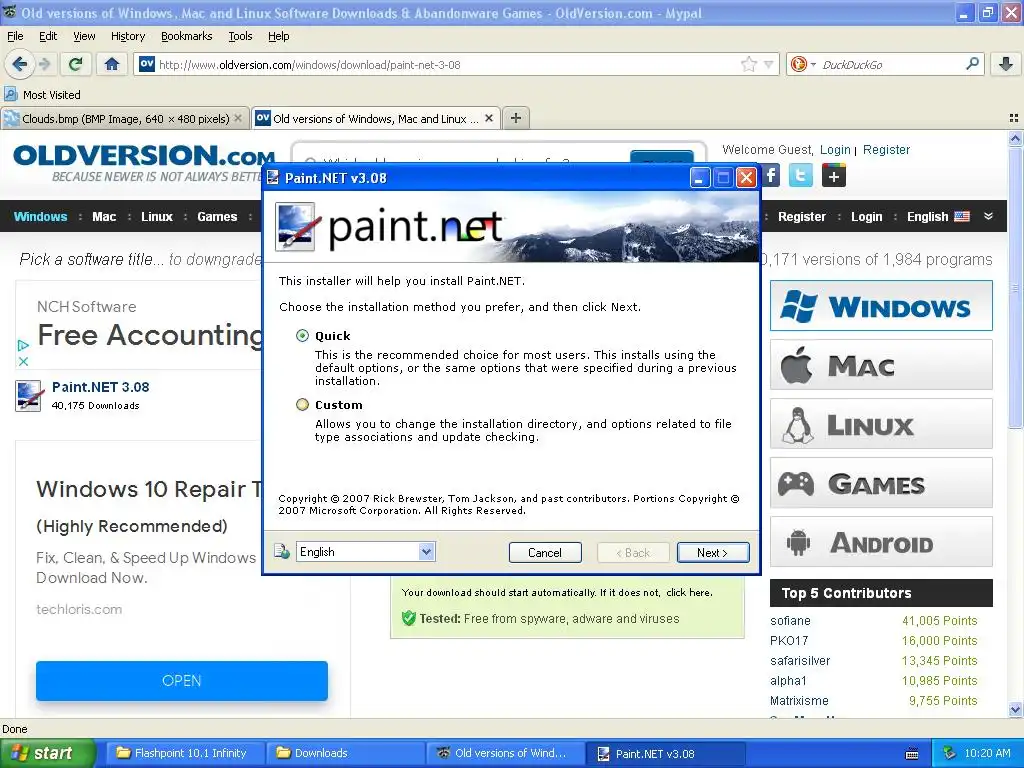
Task: Open the Help menu
Action: (279, 36)
